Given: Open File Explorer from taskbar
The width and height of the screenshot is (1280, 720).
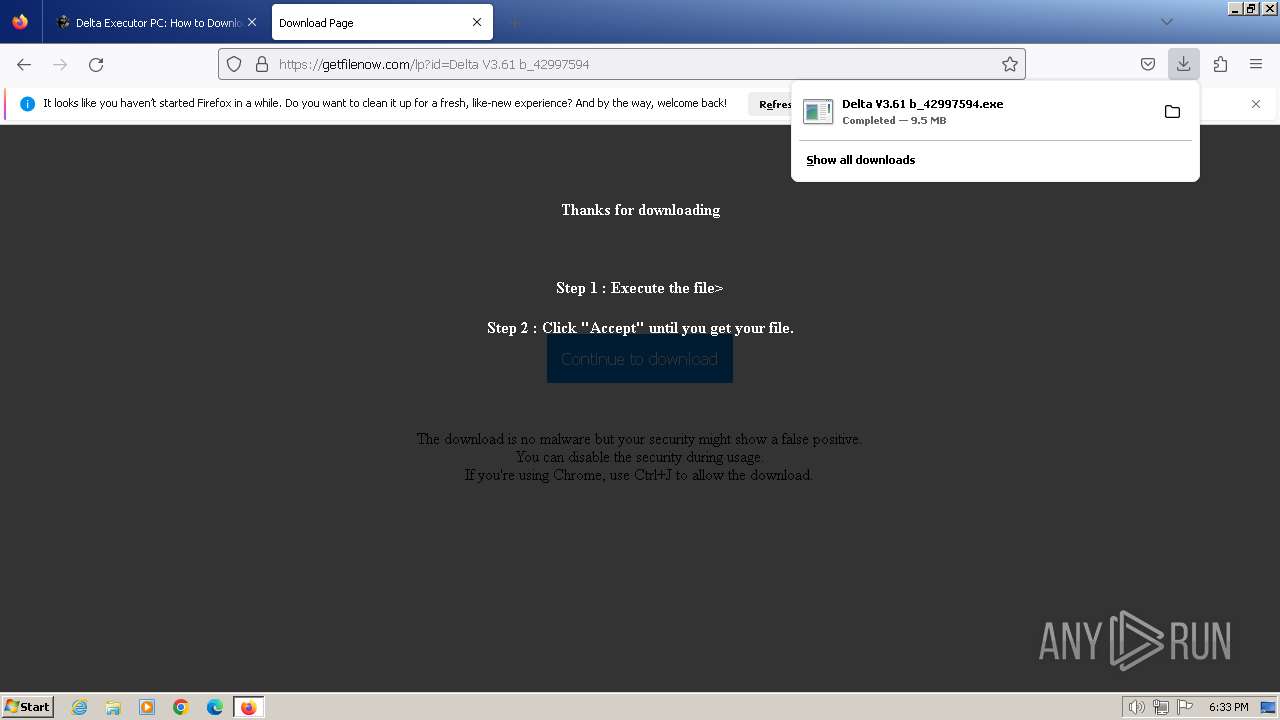Looking at the screenshot, I should pyautogui.click(x=113, y=707).
